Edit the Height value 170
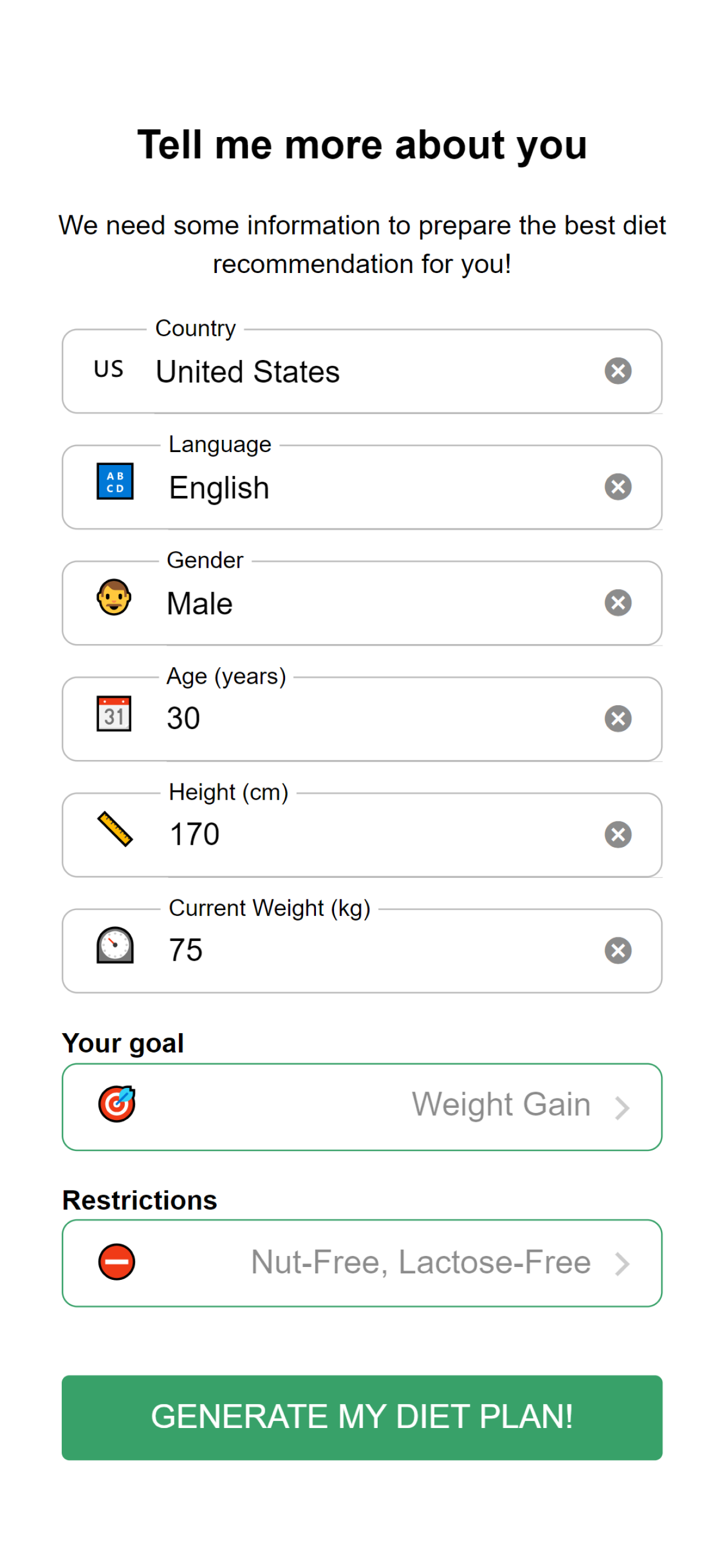 pos(194,835)
